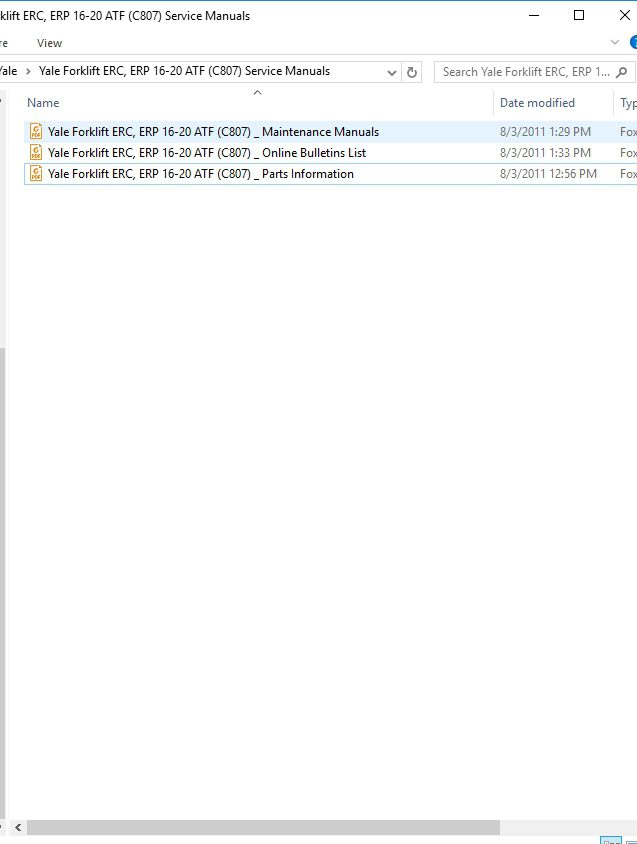Select the Parts Information file name

click(201, 174)
